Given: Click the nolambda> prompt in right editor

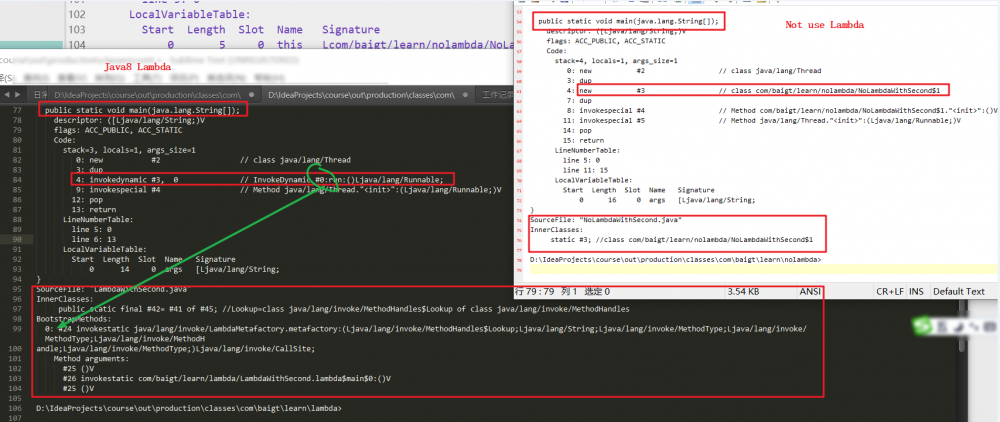Looking at the screenshot, I should pos(675,260).
